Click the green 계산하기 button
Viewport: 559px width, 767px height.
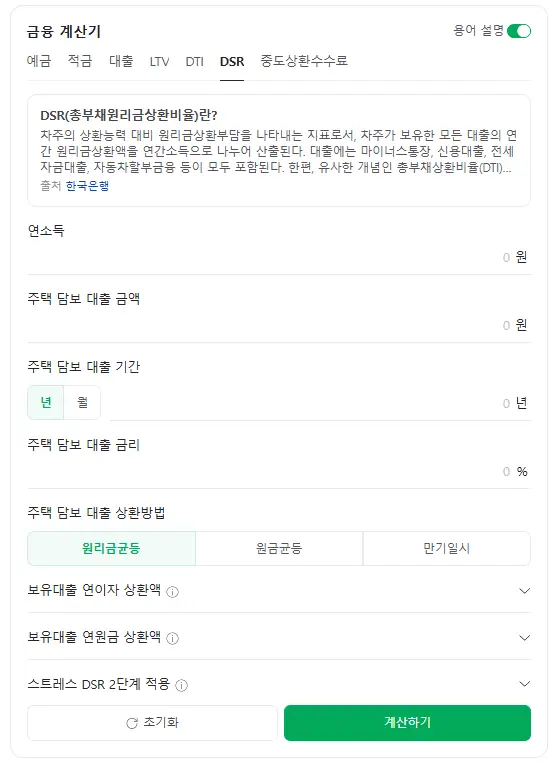pyautogui.click(x=407, y=722)
